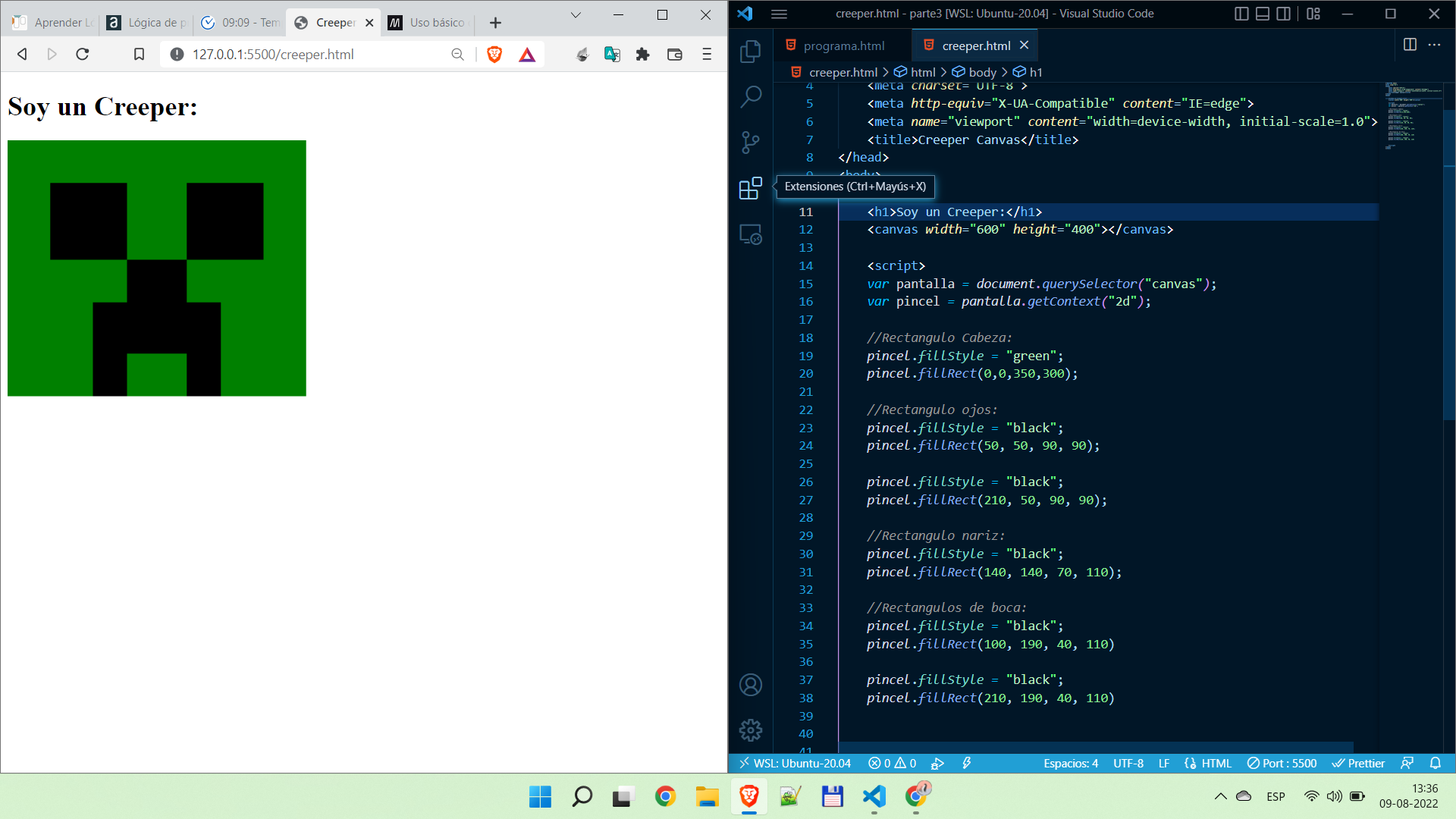Select language mode HTML
Screen dimensions: 1456x819
tap(1208, 763)
